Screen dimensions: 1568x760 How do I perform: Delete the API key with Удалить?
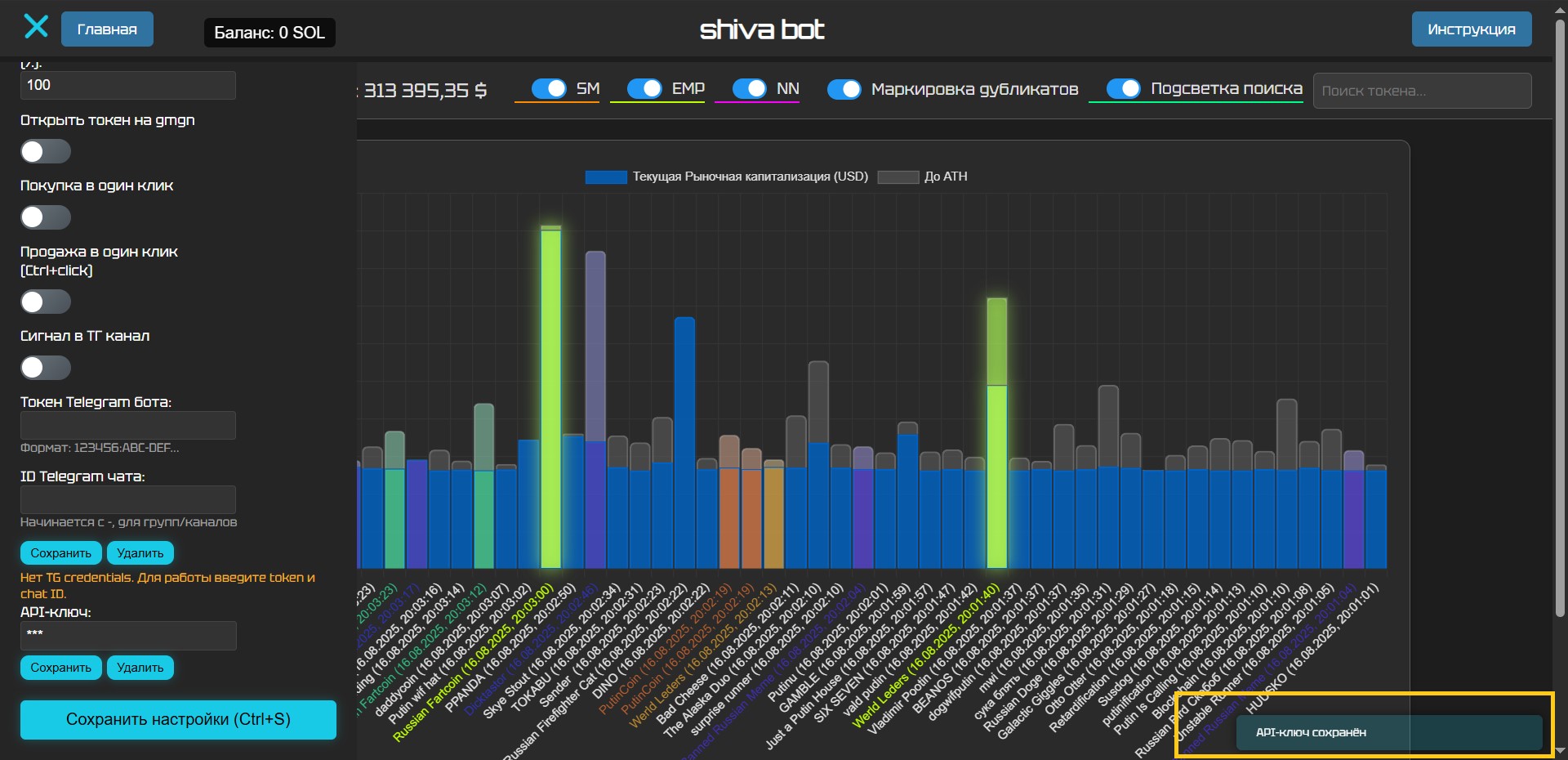pyautogui.click(x=140, y=668)
